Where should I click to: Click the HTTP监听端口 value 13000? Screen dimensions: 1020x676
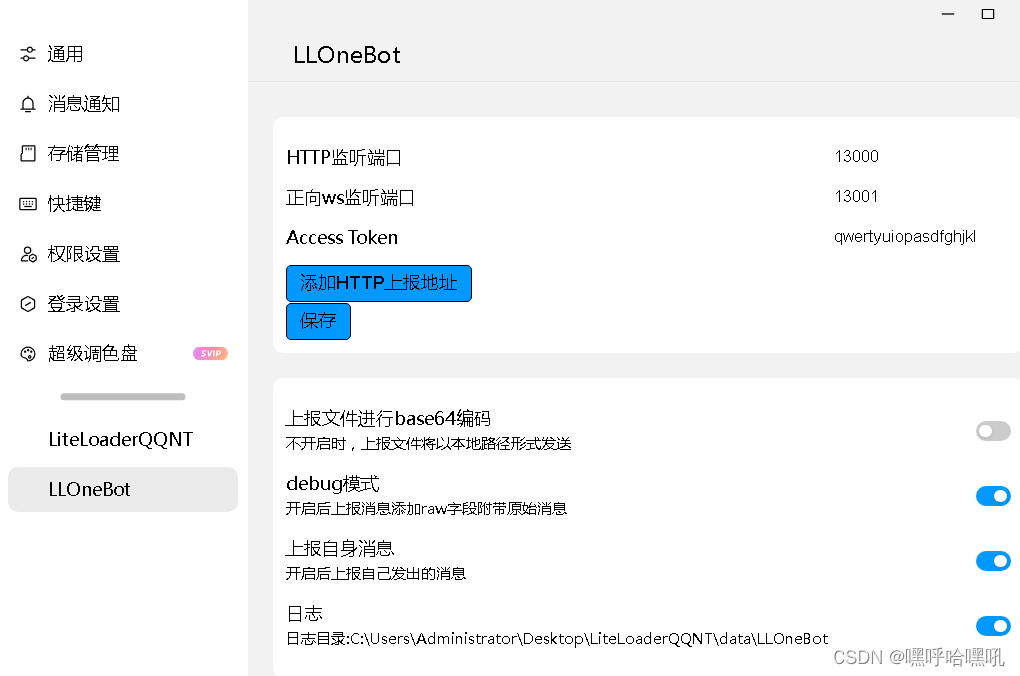pyautogui.click(x=856, y=157)
